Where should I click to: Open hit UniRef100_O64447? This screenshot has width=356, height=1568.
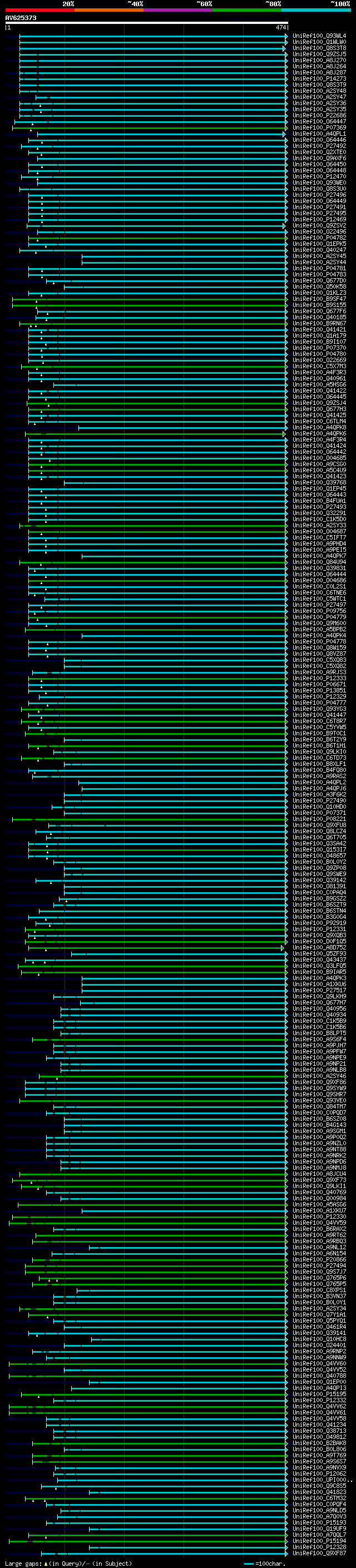(x=319, y=122)
